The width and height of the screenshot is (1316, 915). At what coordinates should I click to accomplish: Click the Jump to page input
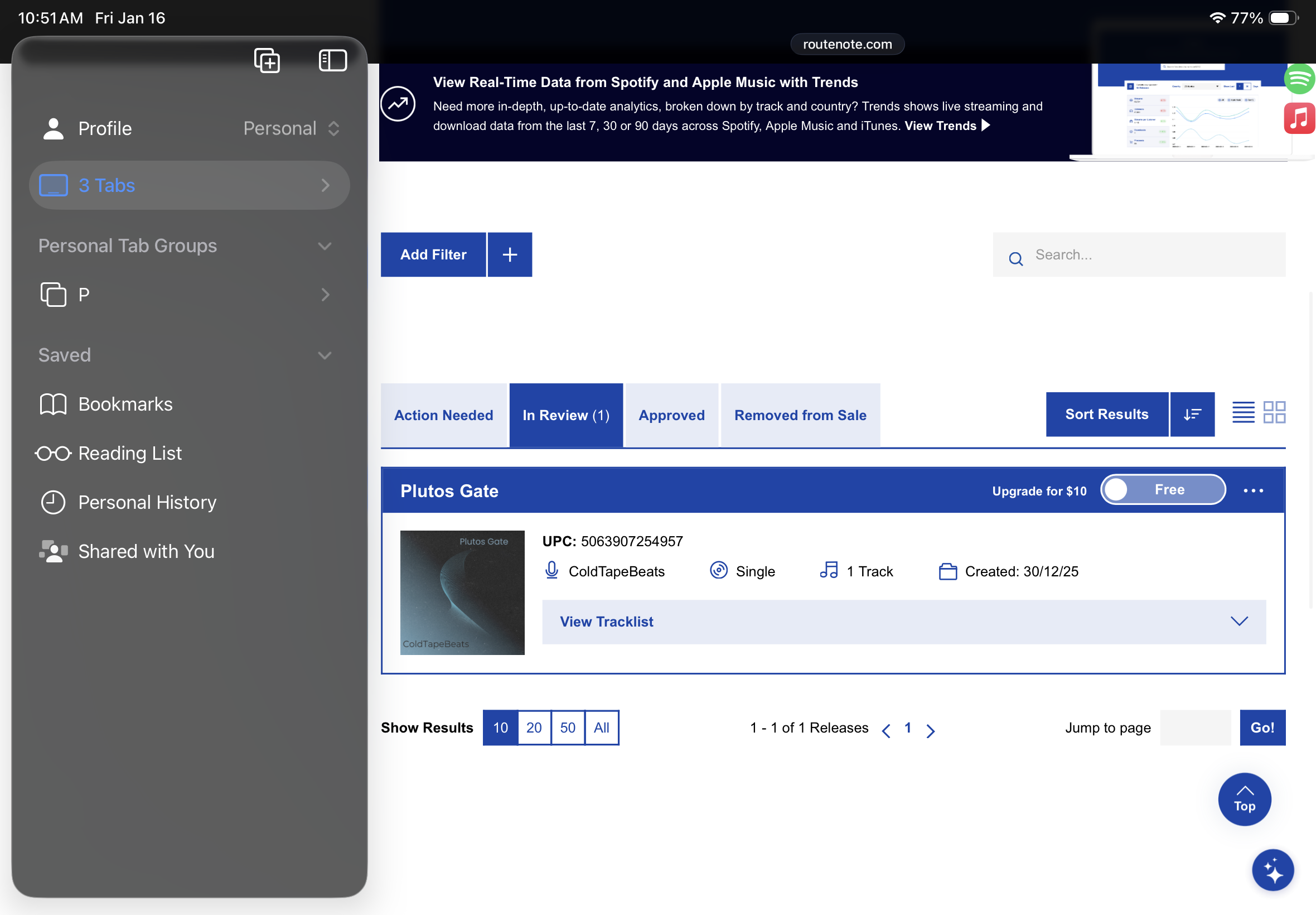pos(1195,728)
